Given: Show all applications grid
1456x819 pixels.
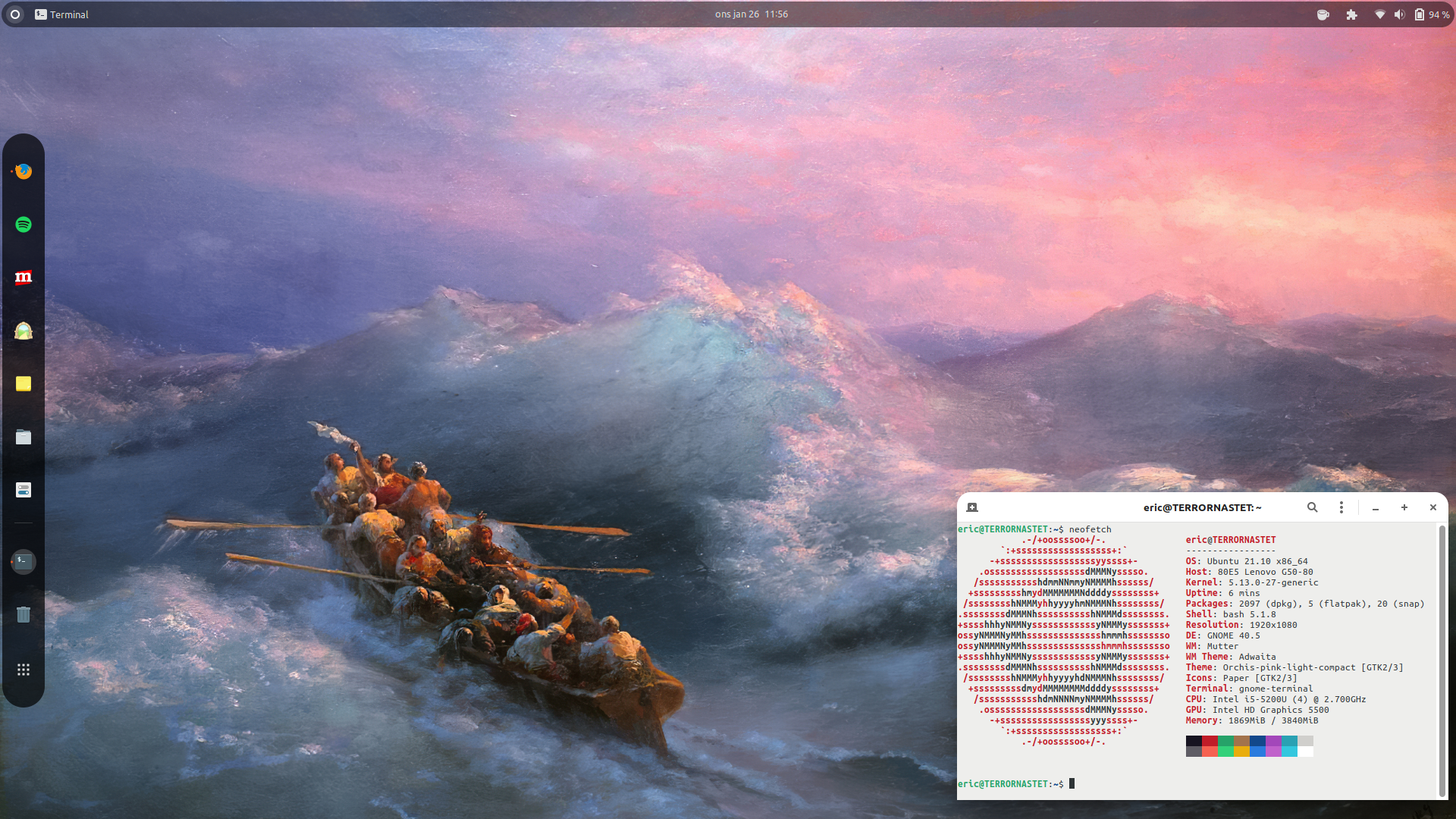Looking at the screenshot, I should tap(24, 670).
